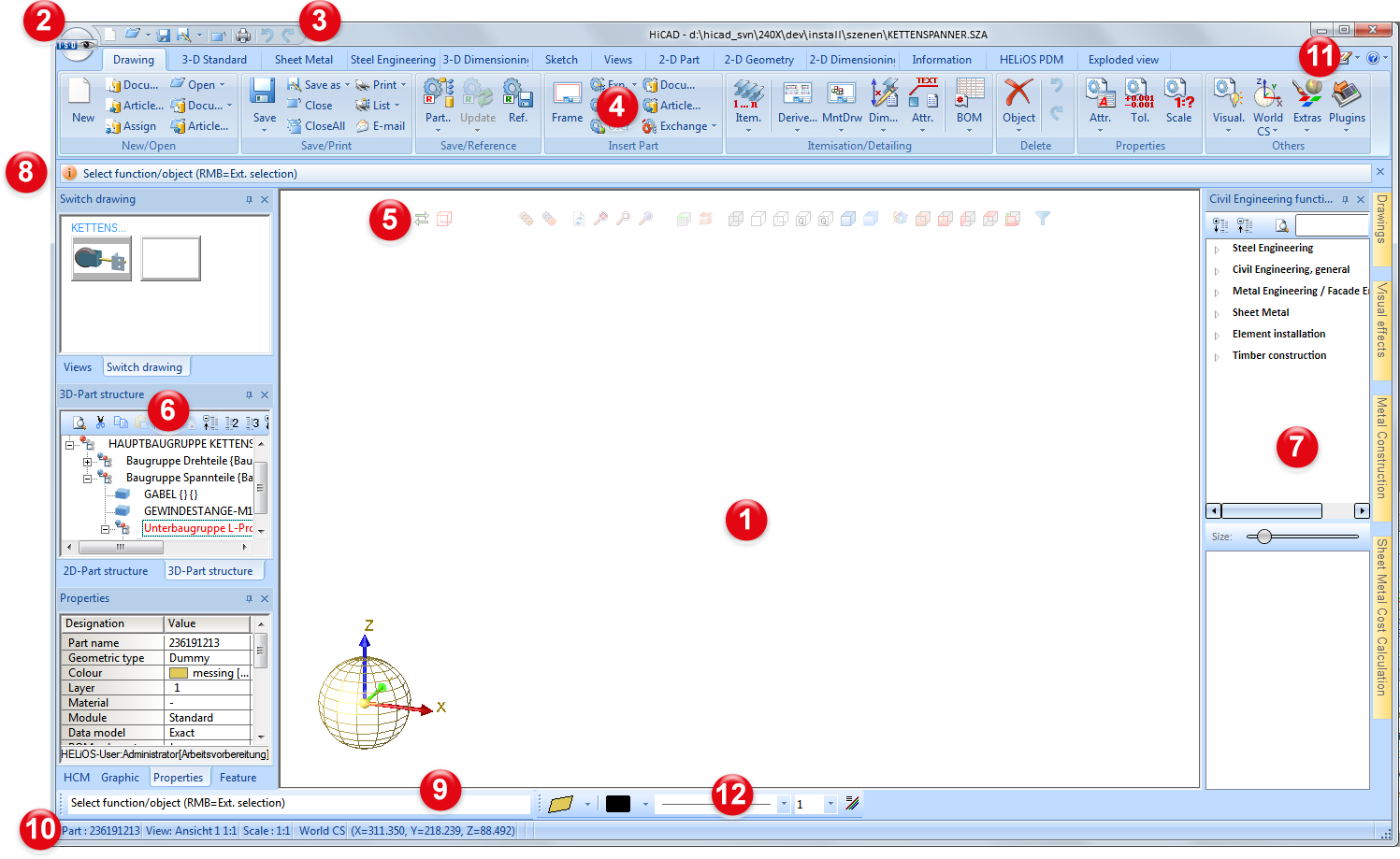The width and height of the screenshot is (1400, 859).
Task: Switch to the 2D-Part structure tab
Action: pyautogui.click(x=106, y=571)
